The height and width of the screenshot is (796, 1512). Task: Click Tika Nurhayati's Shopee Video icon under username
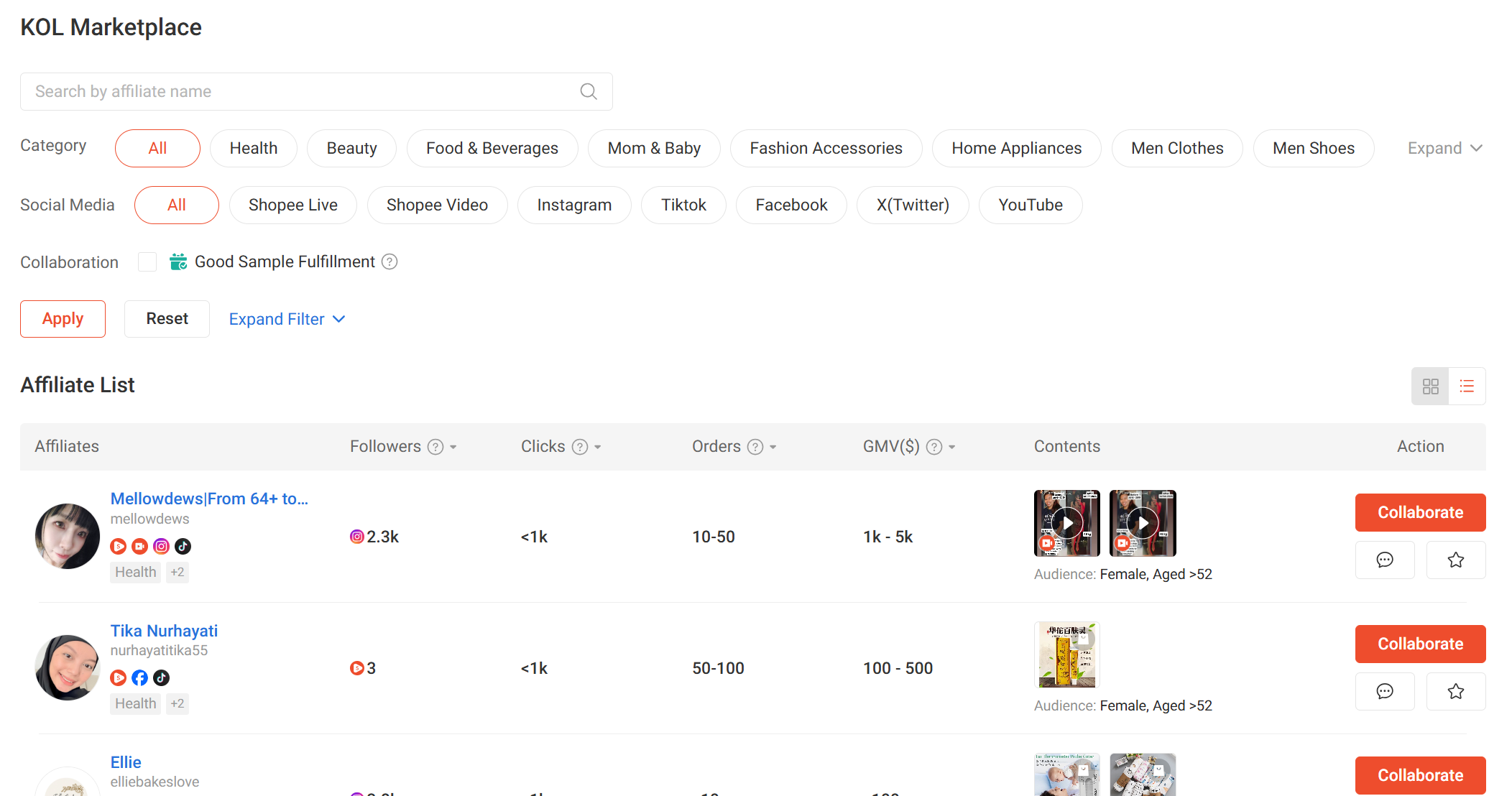[x=119, y=677]
